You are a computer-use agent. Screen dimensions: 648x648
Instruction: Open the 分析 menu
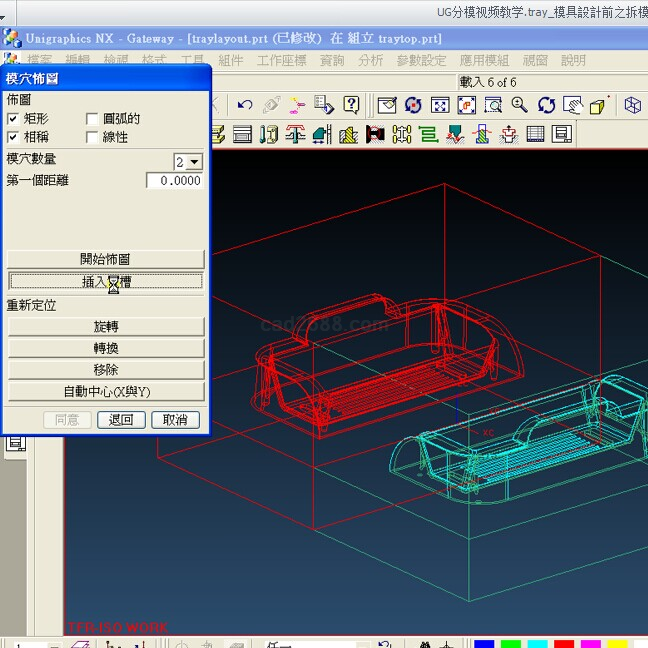coord(370,60)
